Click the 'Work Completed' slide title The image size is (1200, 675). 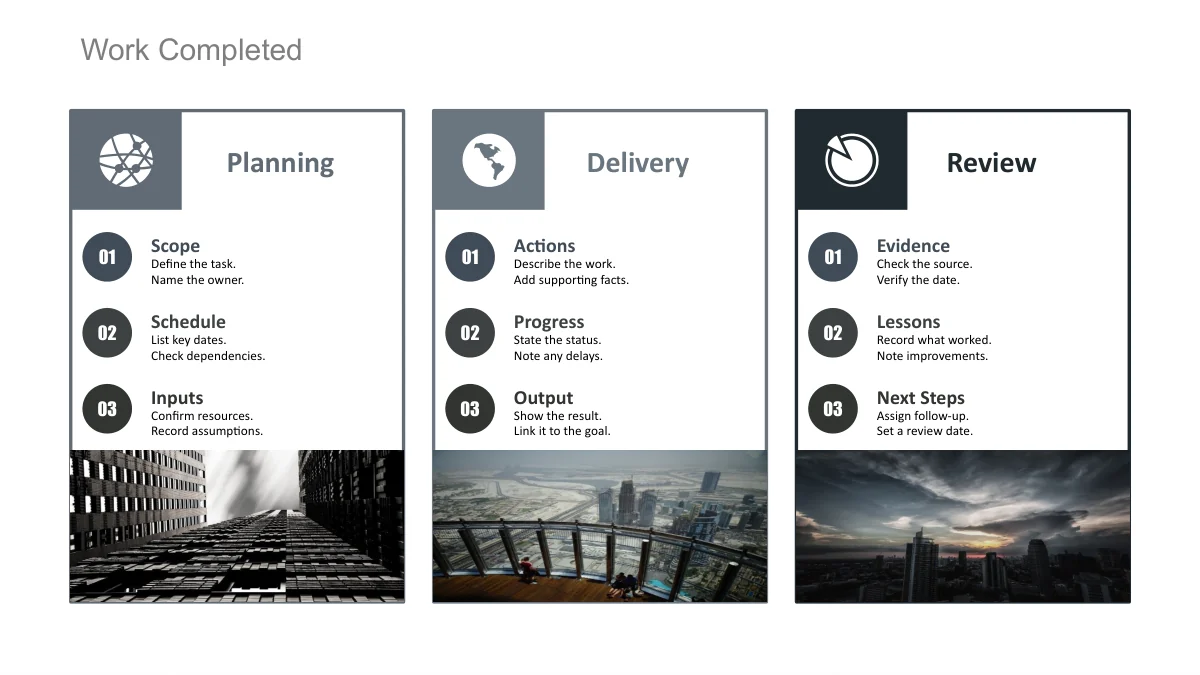(191, 50)
